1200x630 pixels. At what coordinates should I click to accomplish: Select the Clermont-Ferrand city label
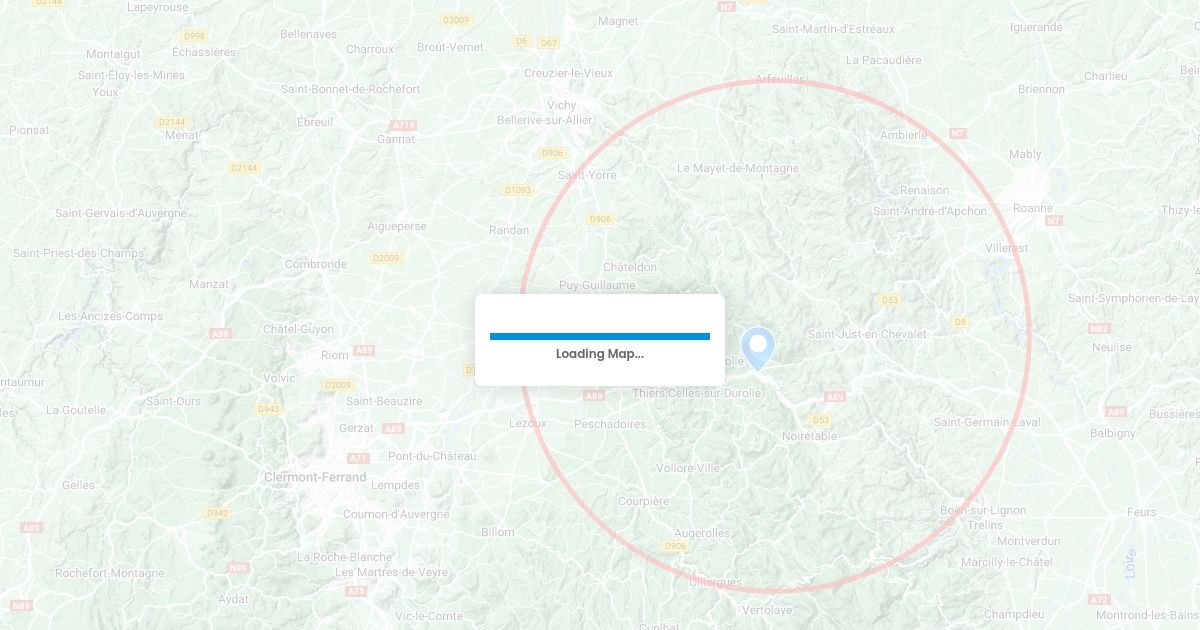[315, 478]
